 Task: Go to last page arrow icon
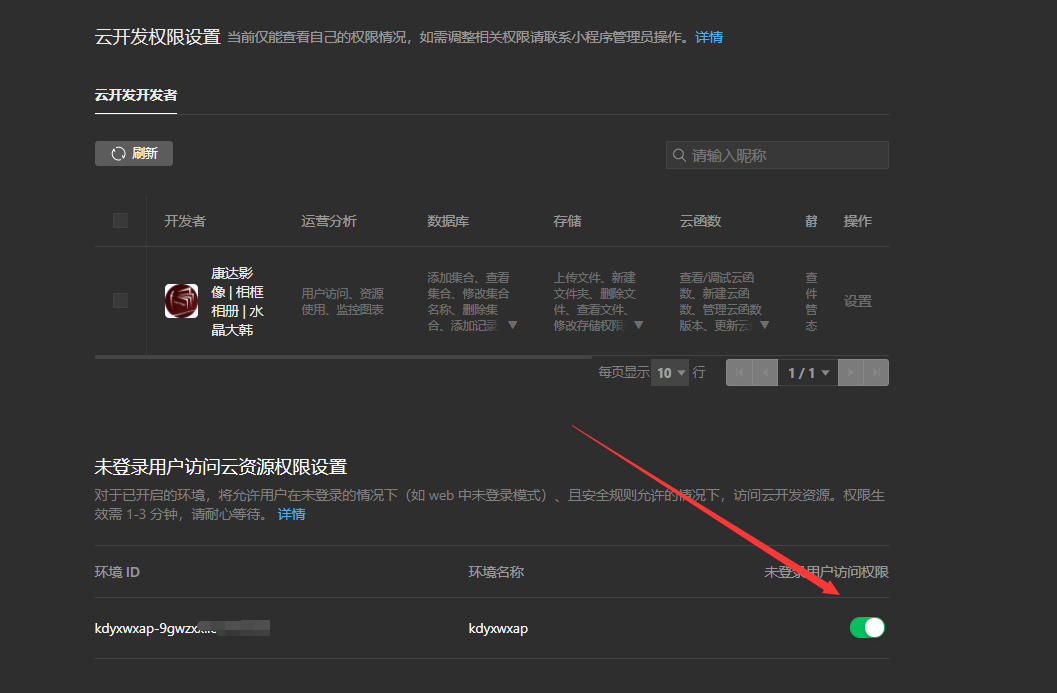(x=876, y=373)
